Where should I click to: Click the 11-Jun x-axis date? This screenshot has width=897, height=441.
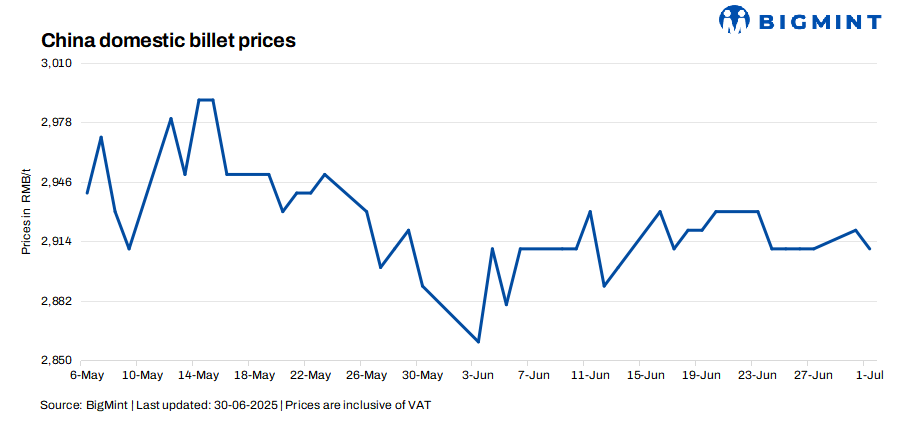(x=590, y=376)
